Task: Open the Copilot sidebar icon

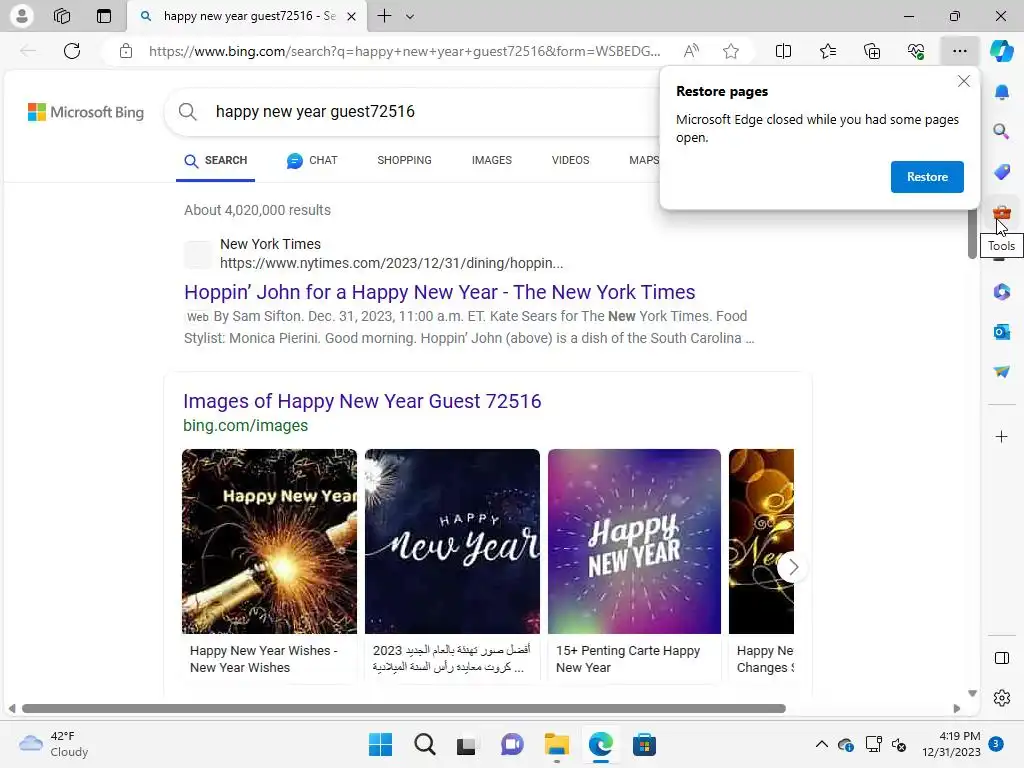Action: click(x=1001, y=51)
